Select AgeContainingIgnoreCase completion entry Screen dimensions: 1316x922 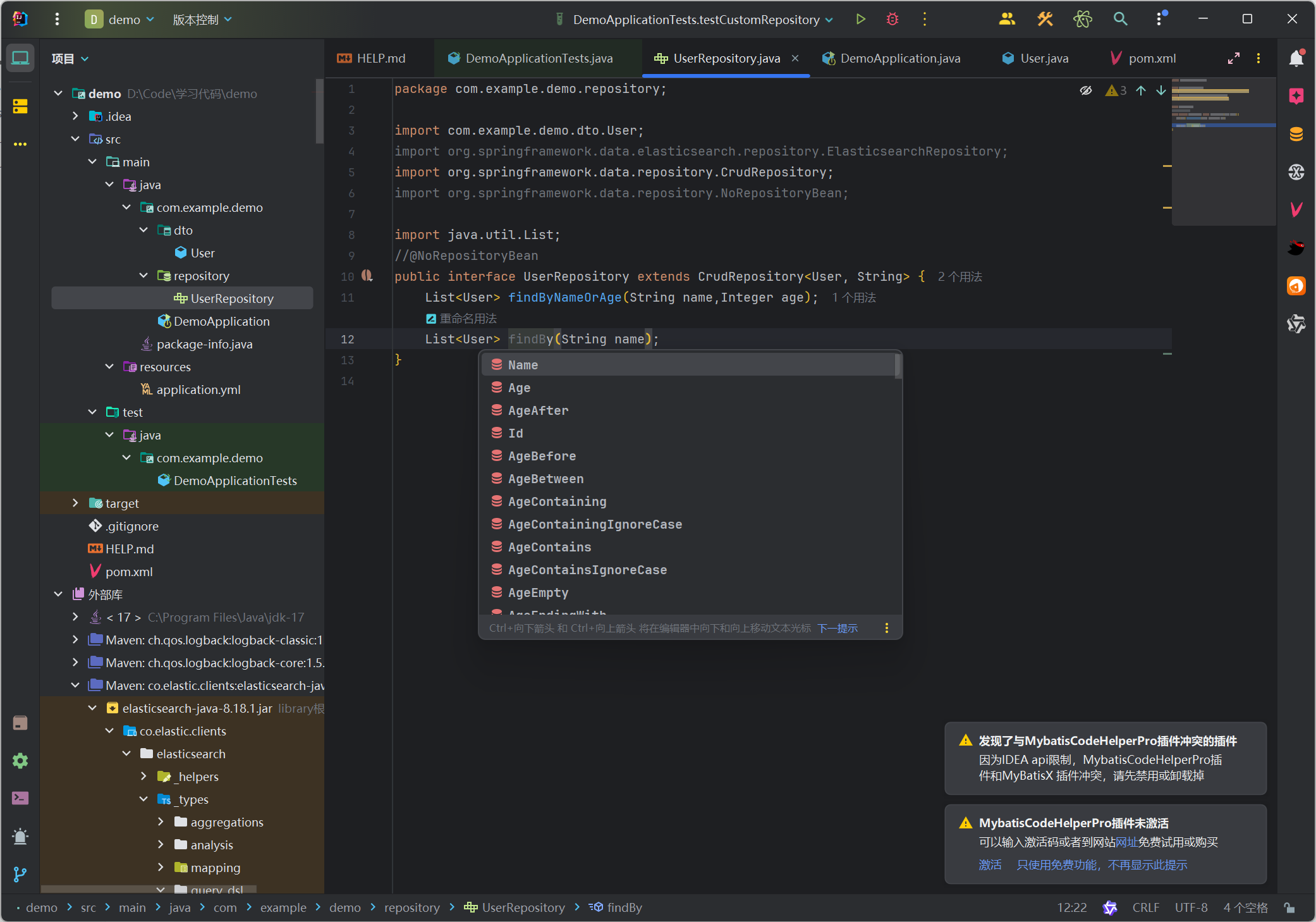(688, 524)
